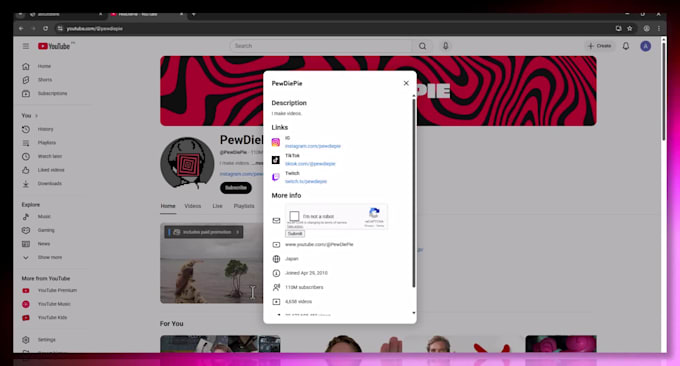Open Music under Explore
The width and height of the screenshot is (680, 366).
[x=44, y=216]
